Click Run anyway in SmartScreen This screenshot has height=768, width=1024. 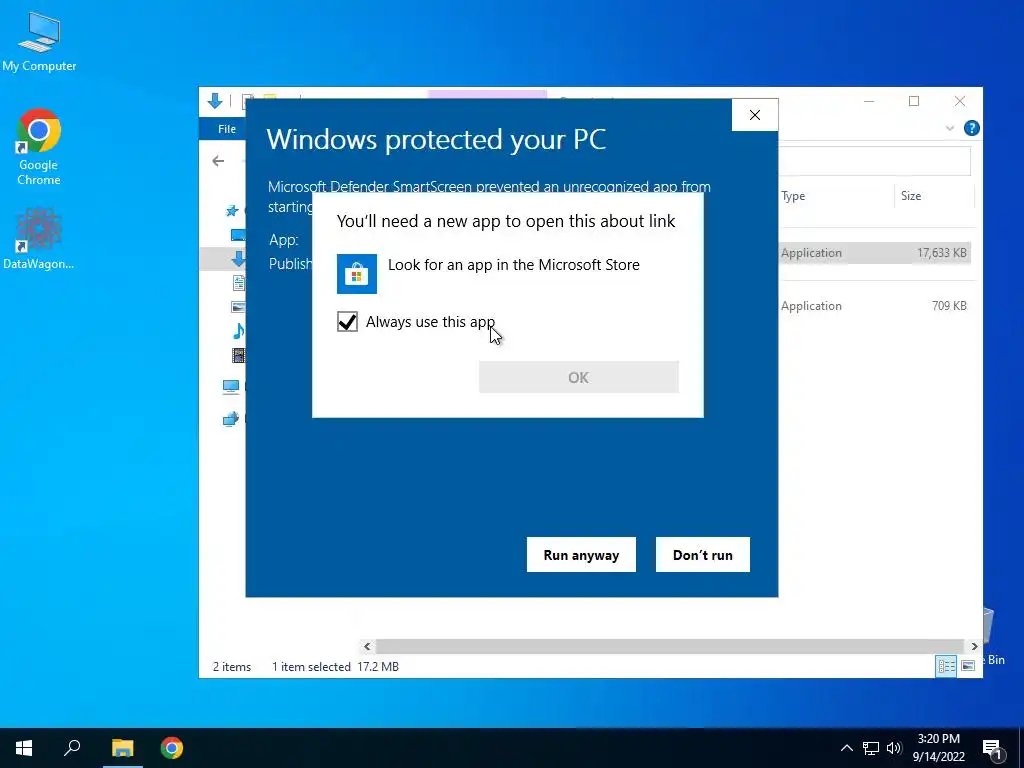(x=581, y=554)
